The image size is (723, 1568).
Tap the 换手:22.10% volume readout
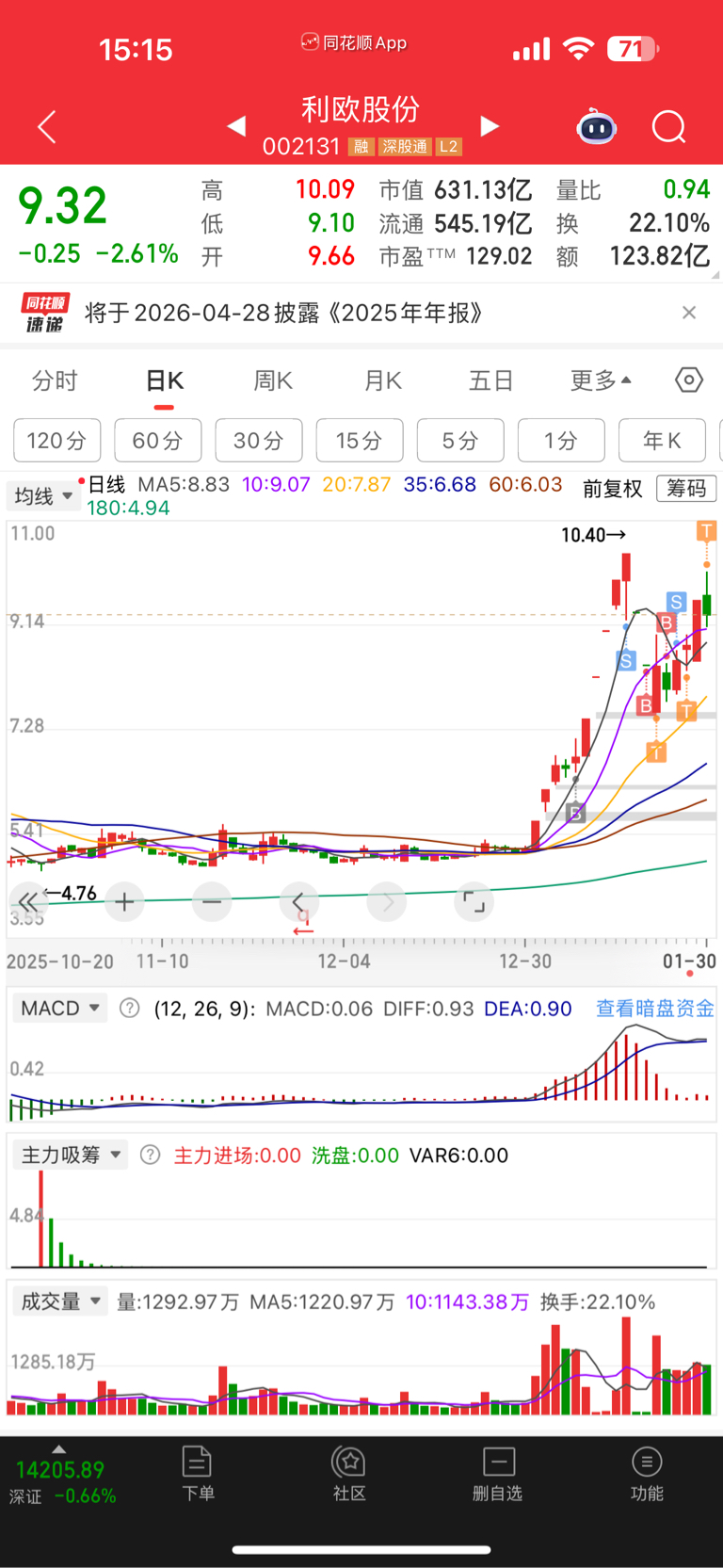tap(598, 1301)
